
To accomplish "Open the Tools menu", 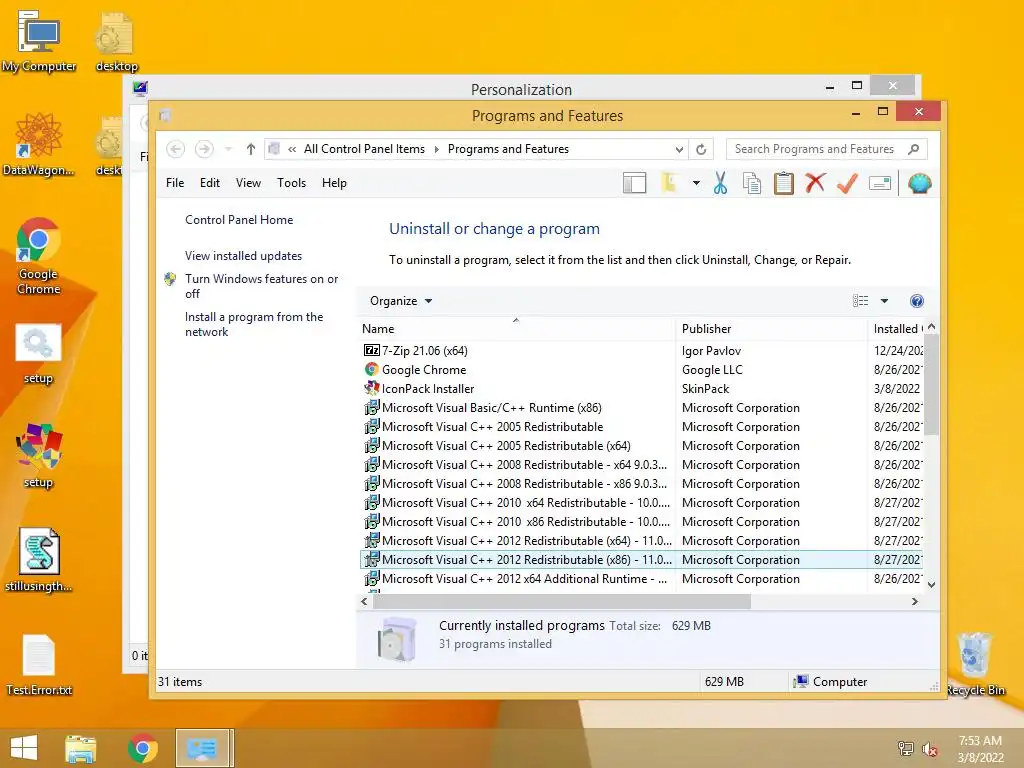I will coord(291,183).
